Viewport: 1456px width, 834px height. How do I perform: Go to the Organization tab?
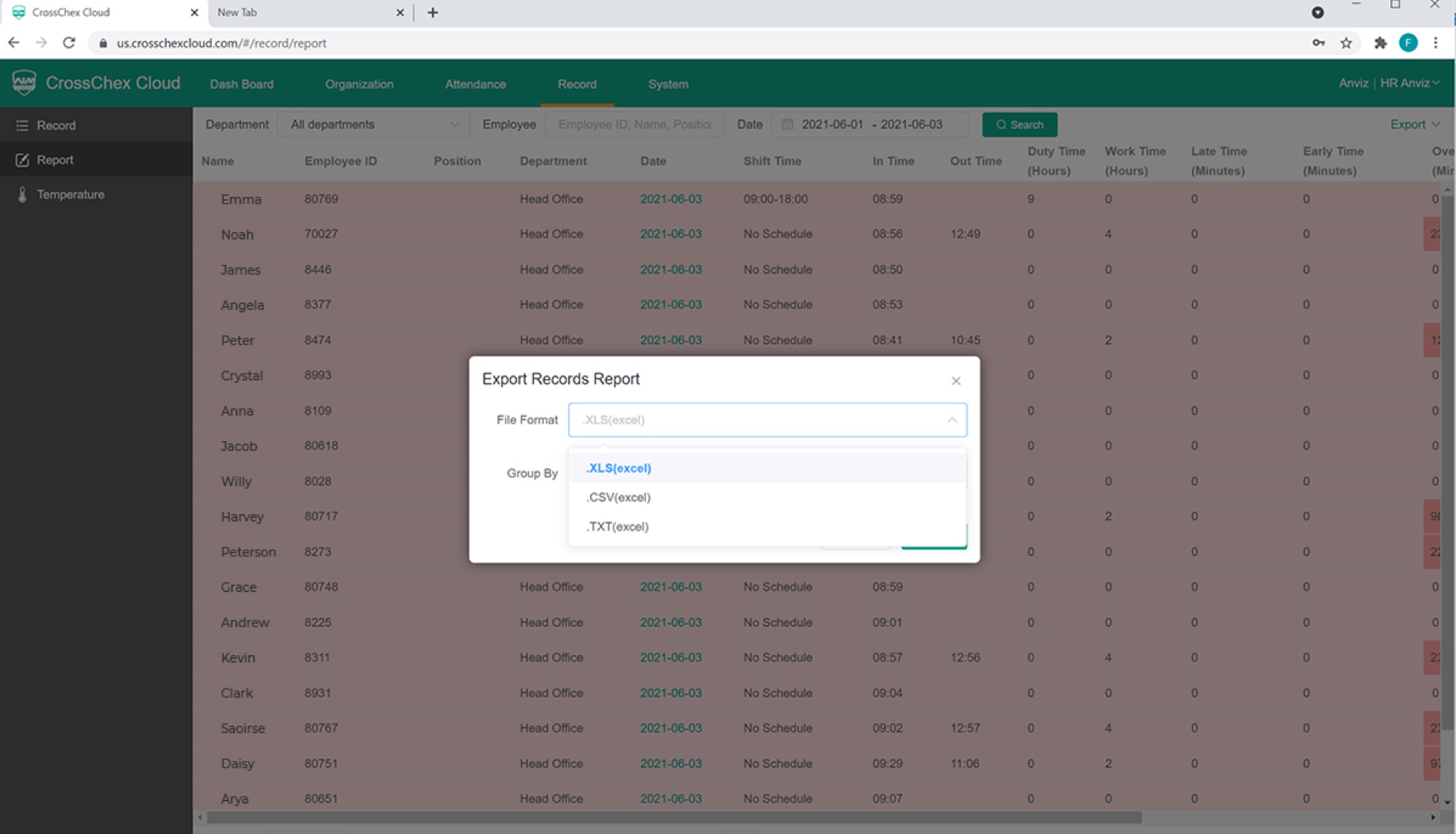(359, 84)
